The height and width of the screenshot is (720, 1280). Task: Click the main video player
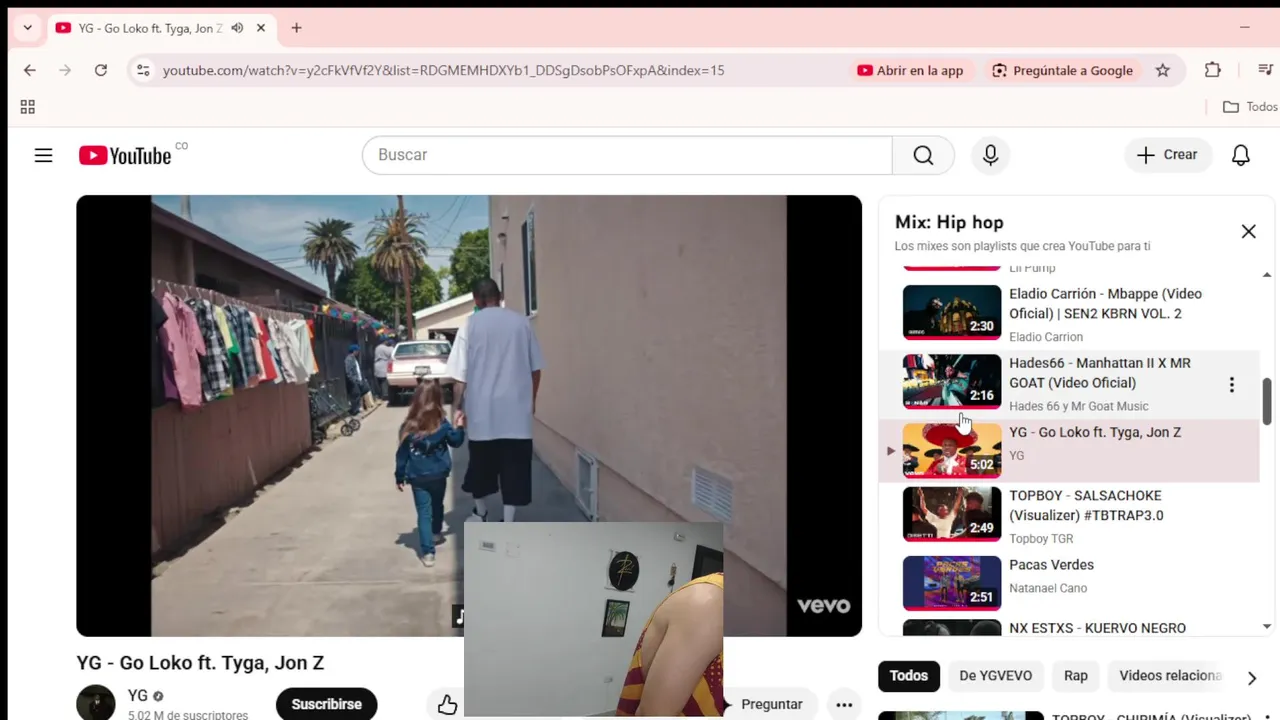(468, 415)
